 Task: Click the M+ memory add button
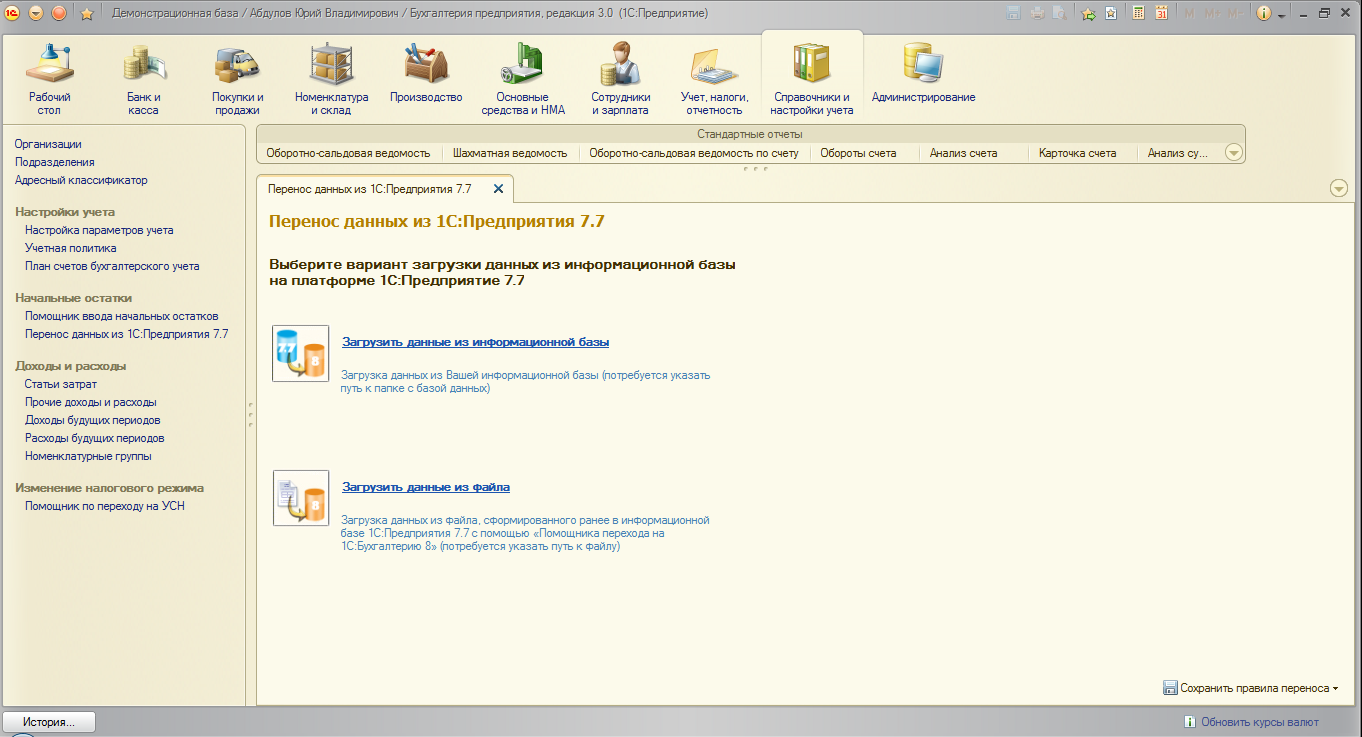click(x=1213, y=13)
